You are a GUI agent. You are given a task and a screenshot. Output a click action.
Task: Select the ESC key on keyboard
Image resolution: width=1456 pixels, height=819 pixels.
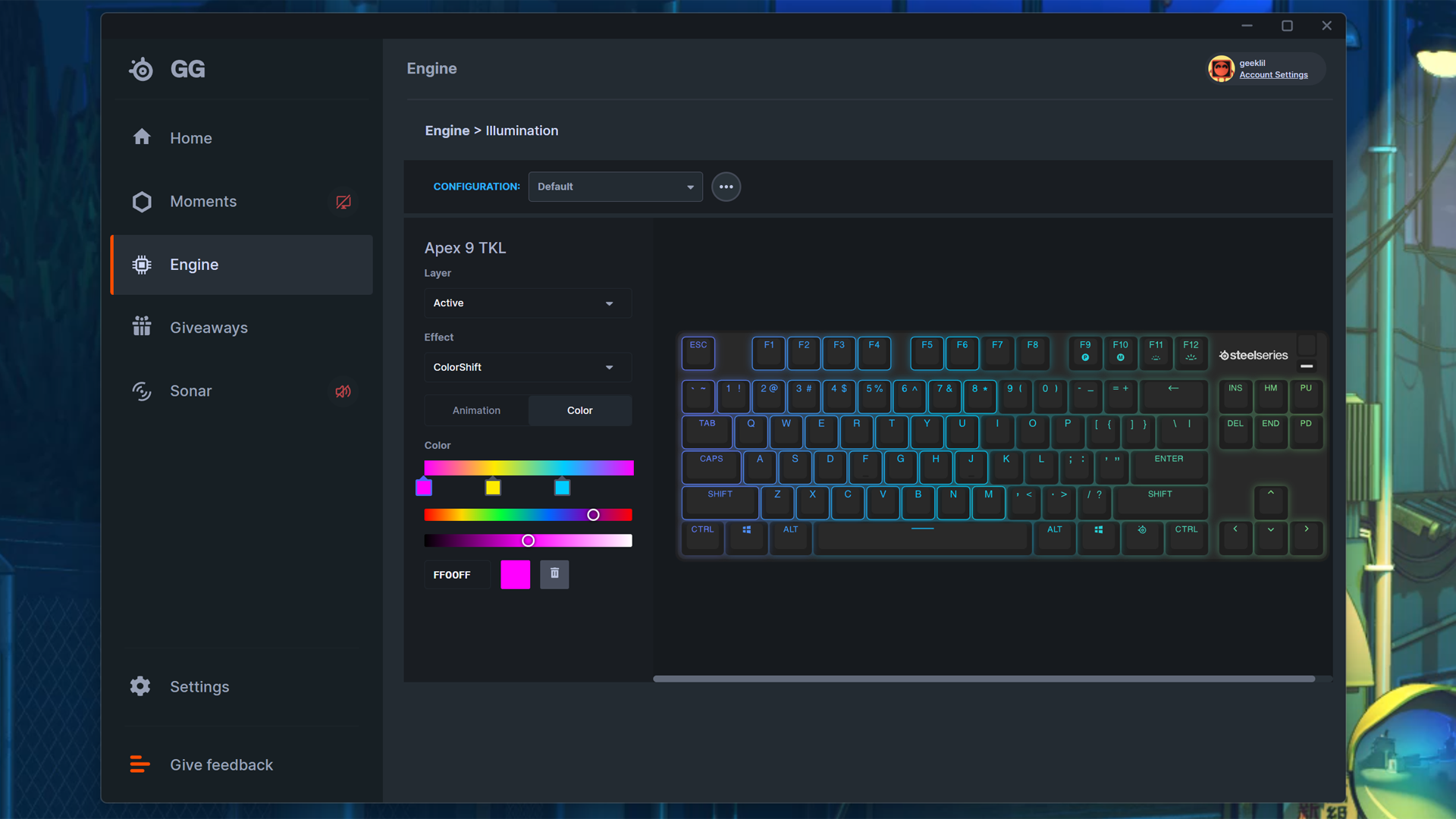(698, 353)
